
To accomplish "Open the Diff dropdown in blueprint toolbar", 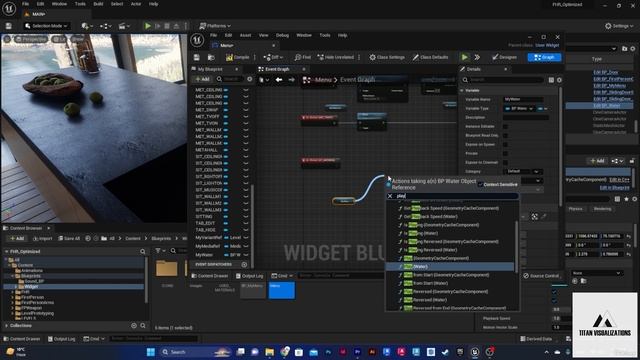I will pyautogui.click(x=273, y=57).
